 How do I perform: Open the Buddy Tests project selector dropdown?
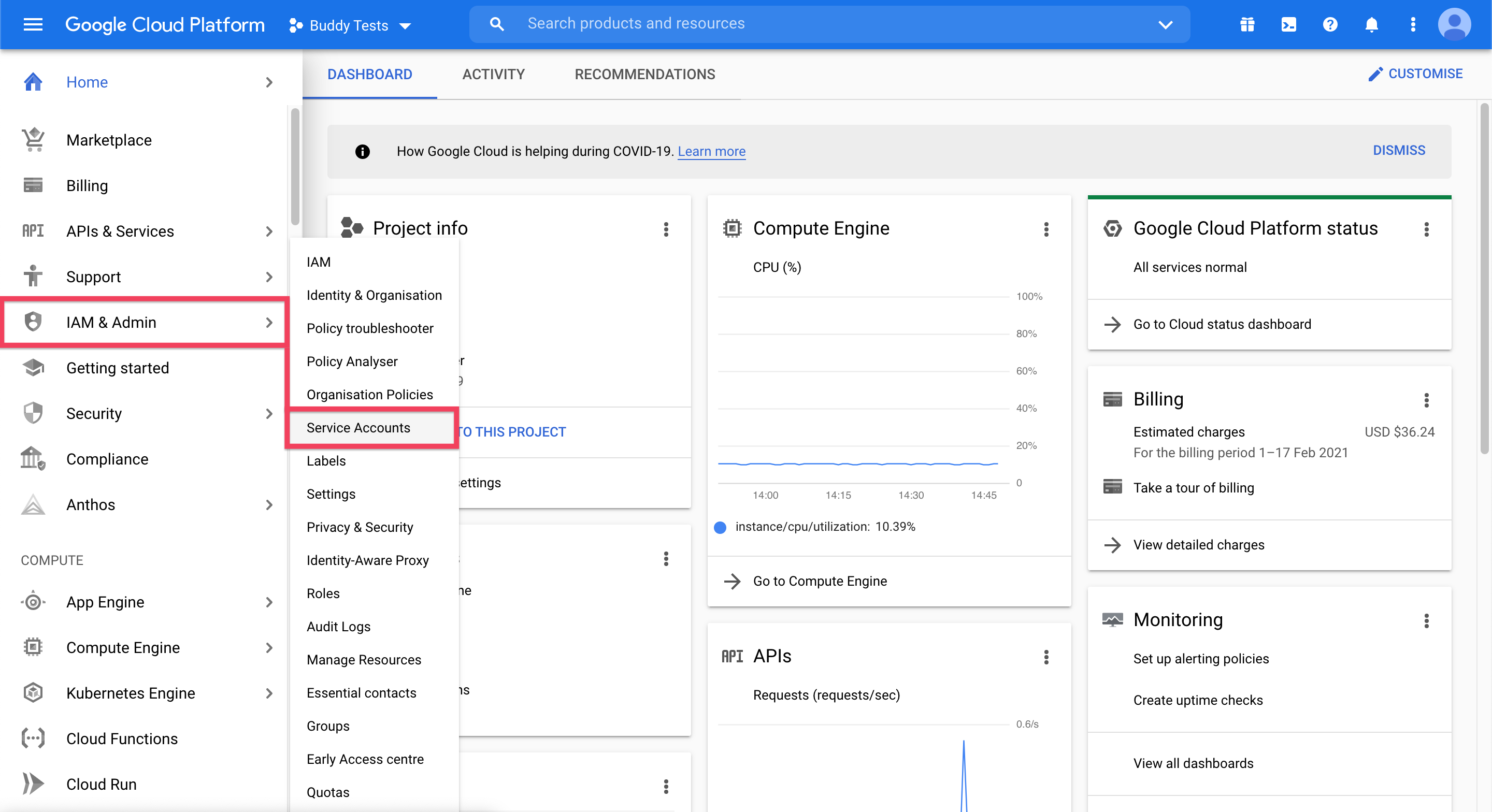pos(350,25)
